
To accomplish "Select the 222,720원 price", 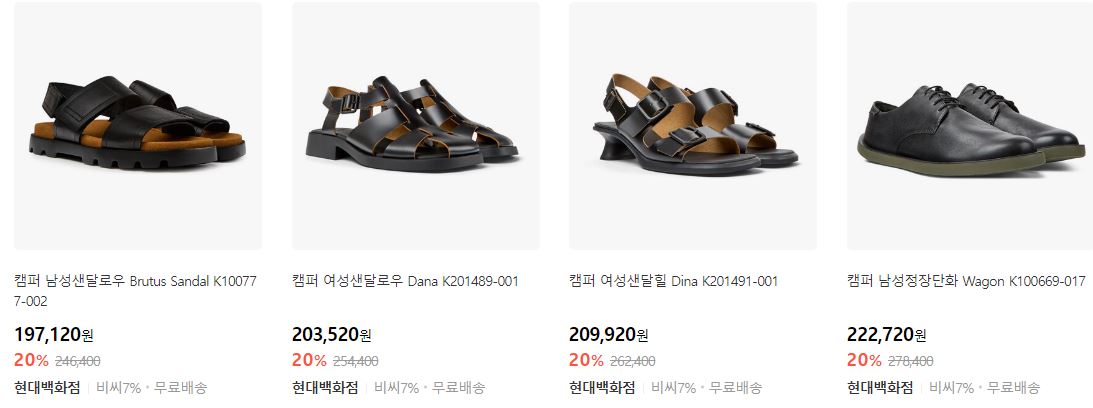I will 887,335.
